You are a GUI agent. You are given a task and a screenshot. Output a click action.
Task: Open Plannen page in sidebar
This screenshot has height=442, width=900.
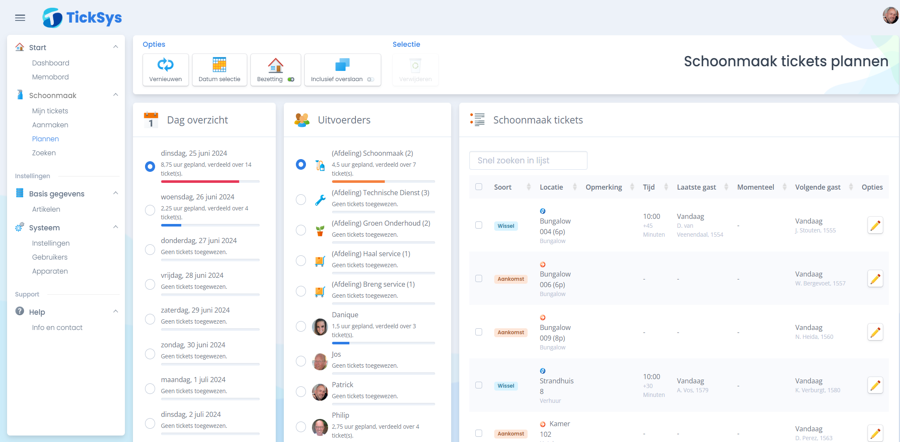45,139
